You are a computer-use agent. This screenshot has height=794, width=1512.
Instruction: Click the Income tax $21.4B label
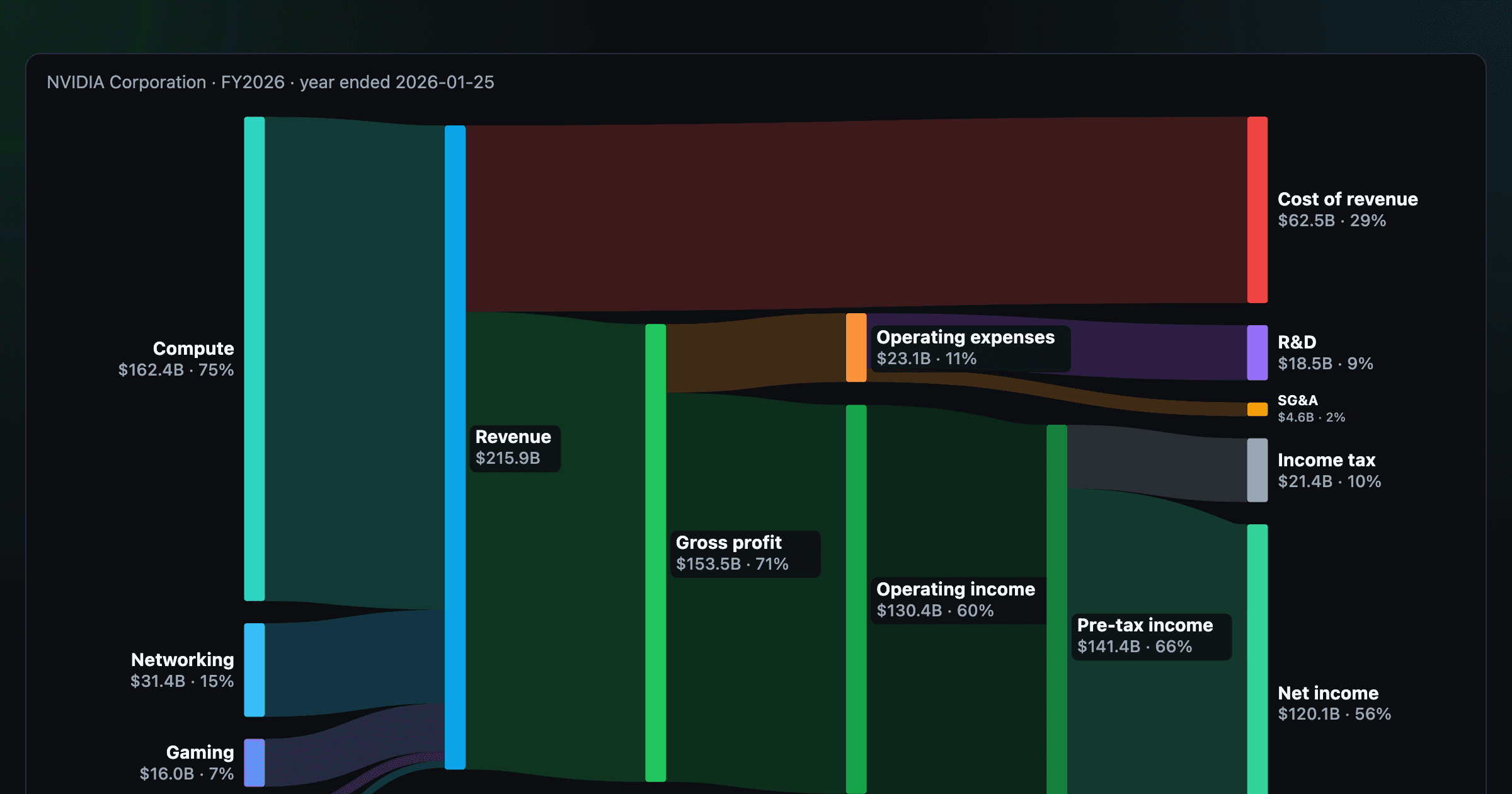[1329, 471]
